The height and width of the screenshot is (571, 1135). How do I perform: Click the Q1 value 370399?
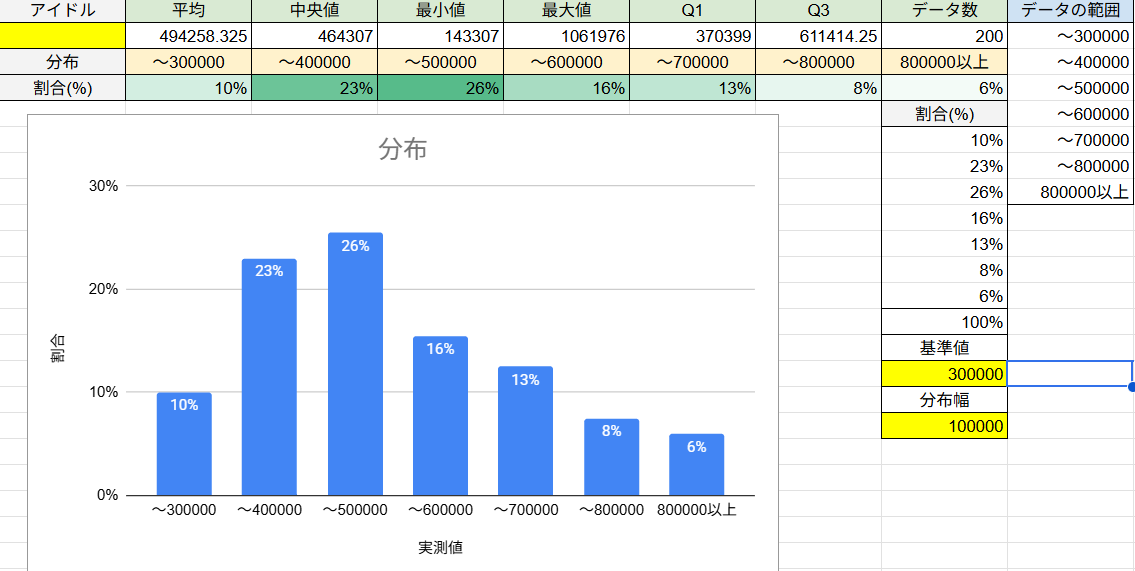[693, 36]
